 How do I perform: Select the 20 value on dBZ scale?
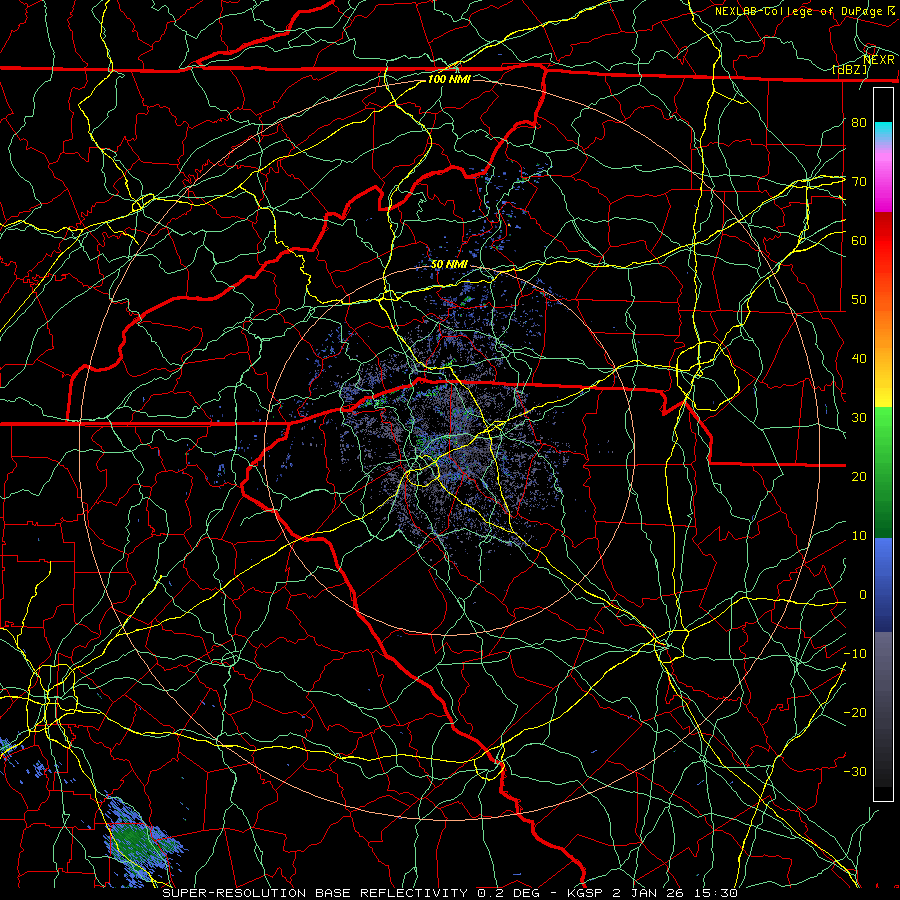859,477
